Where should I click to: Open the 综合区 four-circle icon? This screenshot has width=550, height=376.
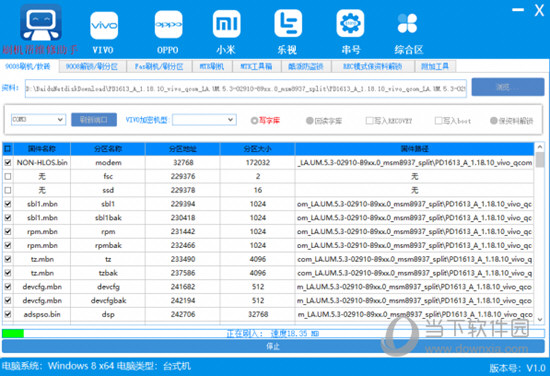[407, 24]
